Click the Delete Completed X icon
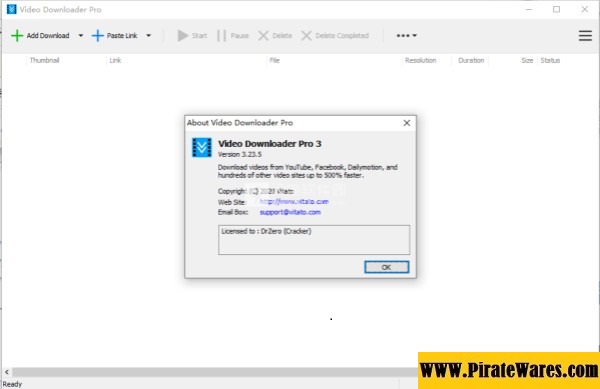The height and width of the screenshot is (389, 600). click(306, 36)
